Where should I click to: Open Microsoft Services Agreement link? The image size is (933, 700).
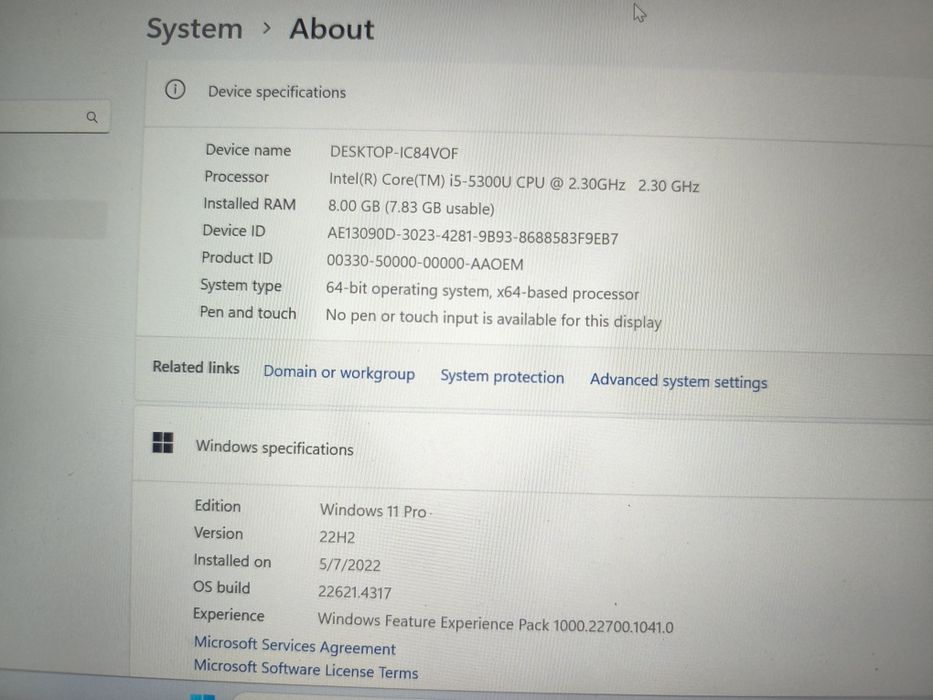pyautogui.click(x=295, y=646)
